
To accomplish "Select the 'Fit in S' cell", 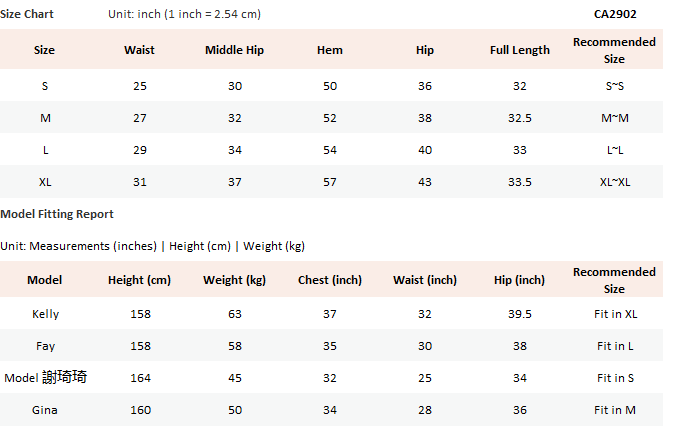I will pyautogui.click(x=615, y=378).
